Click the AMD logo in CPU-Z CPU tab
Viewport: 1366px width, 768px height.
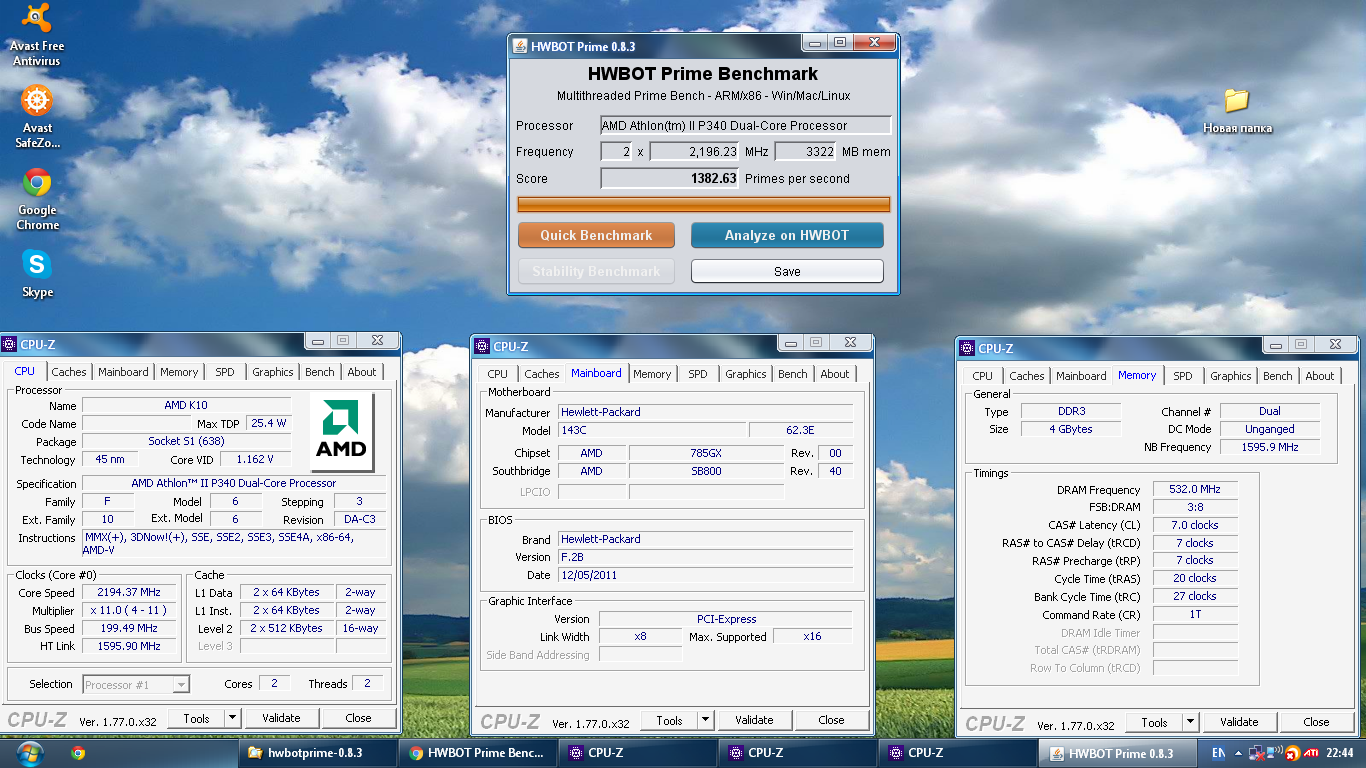342,432
